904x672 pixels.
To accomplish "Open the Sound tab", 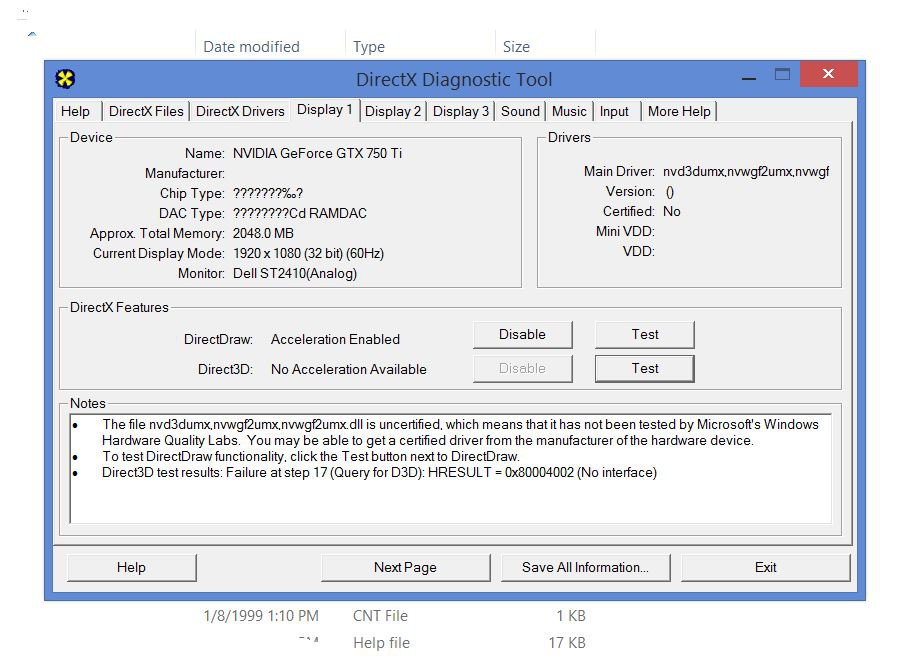I will (520, 111).
